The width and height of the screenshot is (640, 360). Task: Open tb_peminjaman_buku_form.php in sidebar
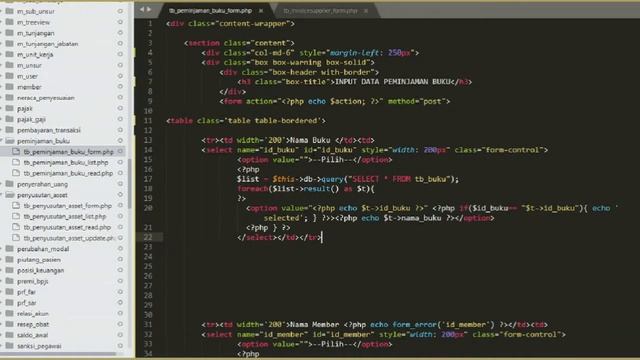pos(68,152)
